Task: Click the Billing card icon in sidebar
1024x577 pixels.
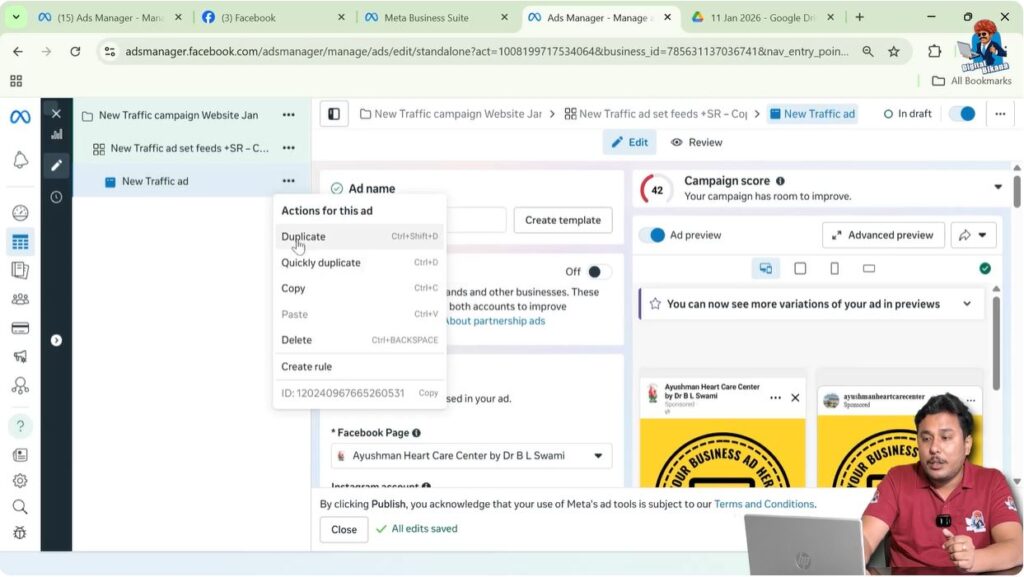Action: pyautogui.click(x=20, y=327)
